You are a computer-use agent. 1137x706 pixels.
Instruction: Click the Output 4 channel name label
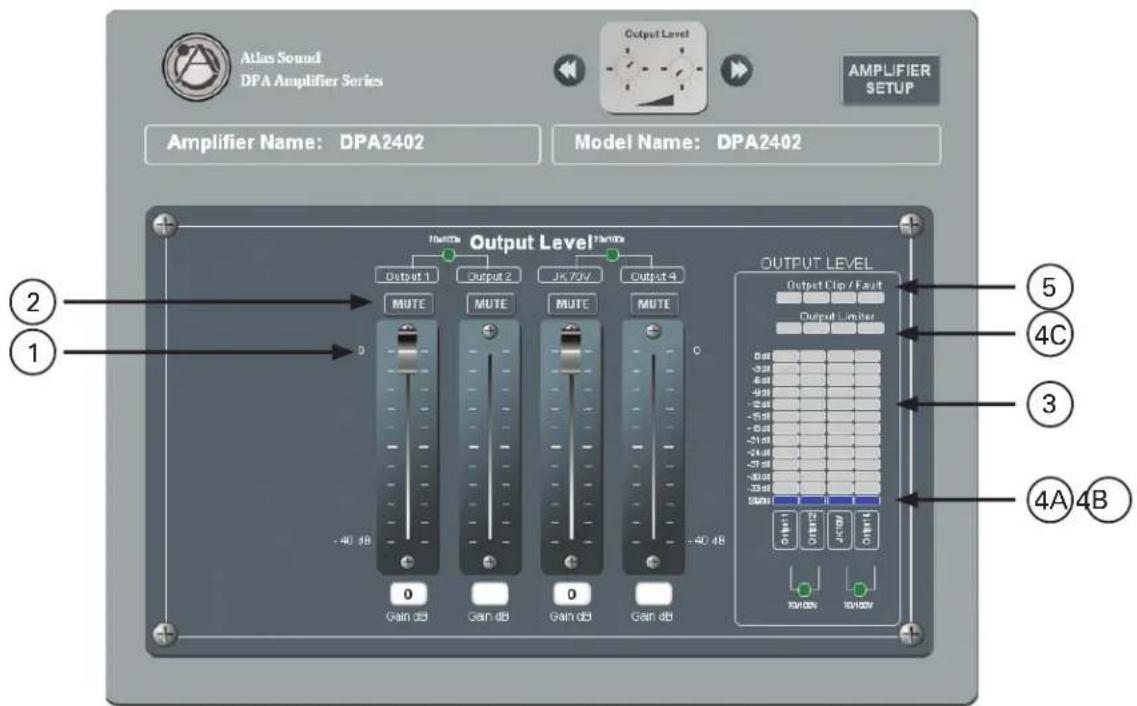653,275
